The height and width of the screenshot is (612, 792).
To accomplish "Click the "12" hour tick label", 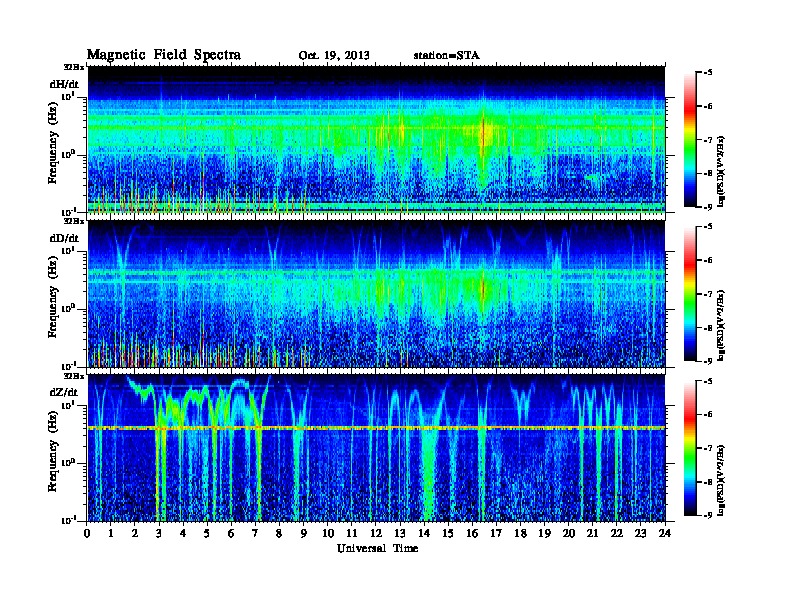I will tap(376, 533).
